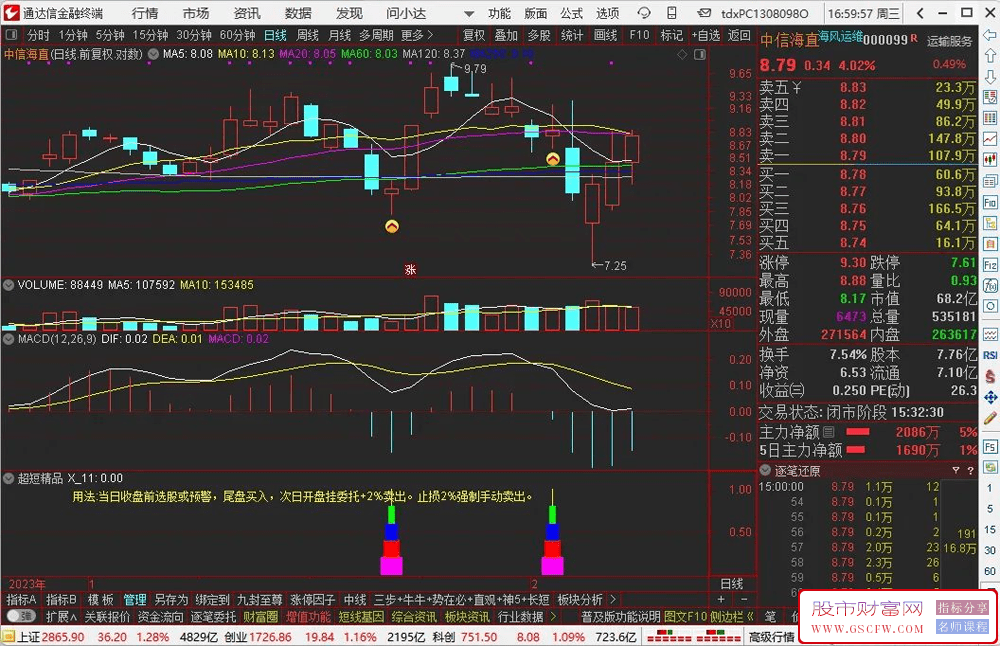The height and width of the screenshot is (646, 1000).
Task: Click the 涨 marker under the price chart
Action: click(410, 269)
